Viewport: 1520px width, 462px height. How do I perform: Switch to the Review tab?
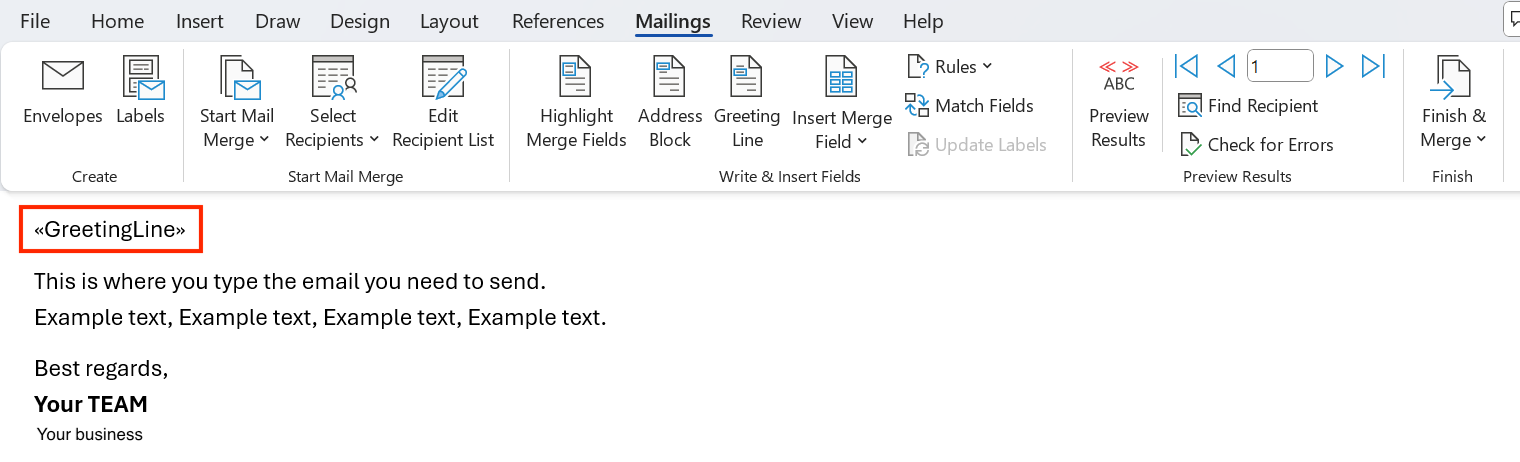point(771,21)
